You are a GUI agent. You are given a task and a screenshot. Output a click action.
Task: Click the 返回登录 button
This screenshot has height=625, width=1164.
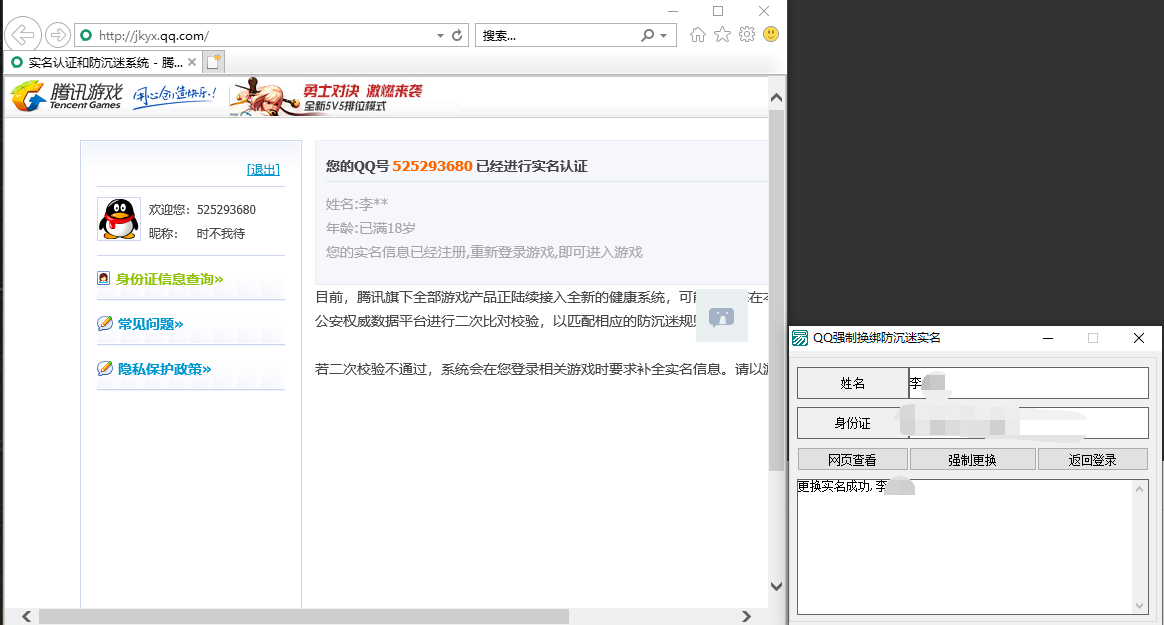click(1093, 460)
